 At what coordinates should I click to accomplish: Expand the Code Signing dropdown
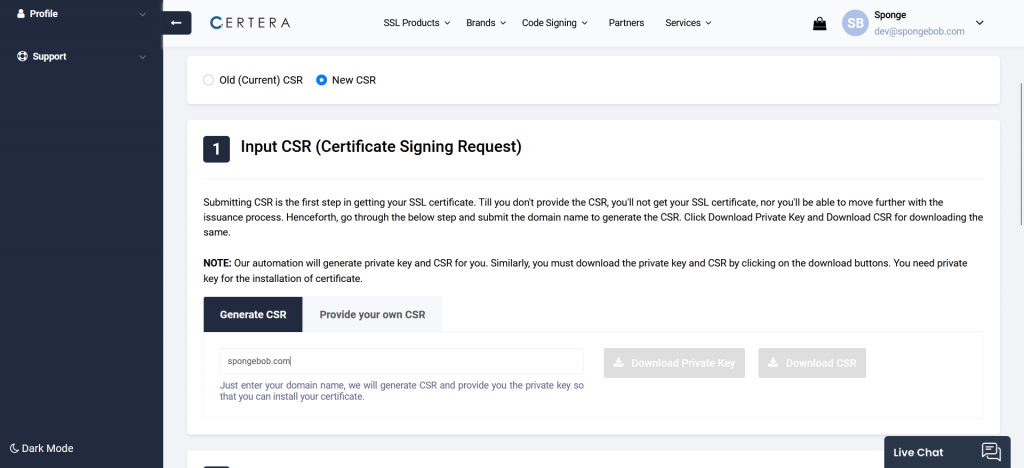pos(554,23)
